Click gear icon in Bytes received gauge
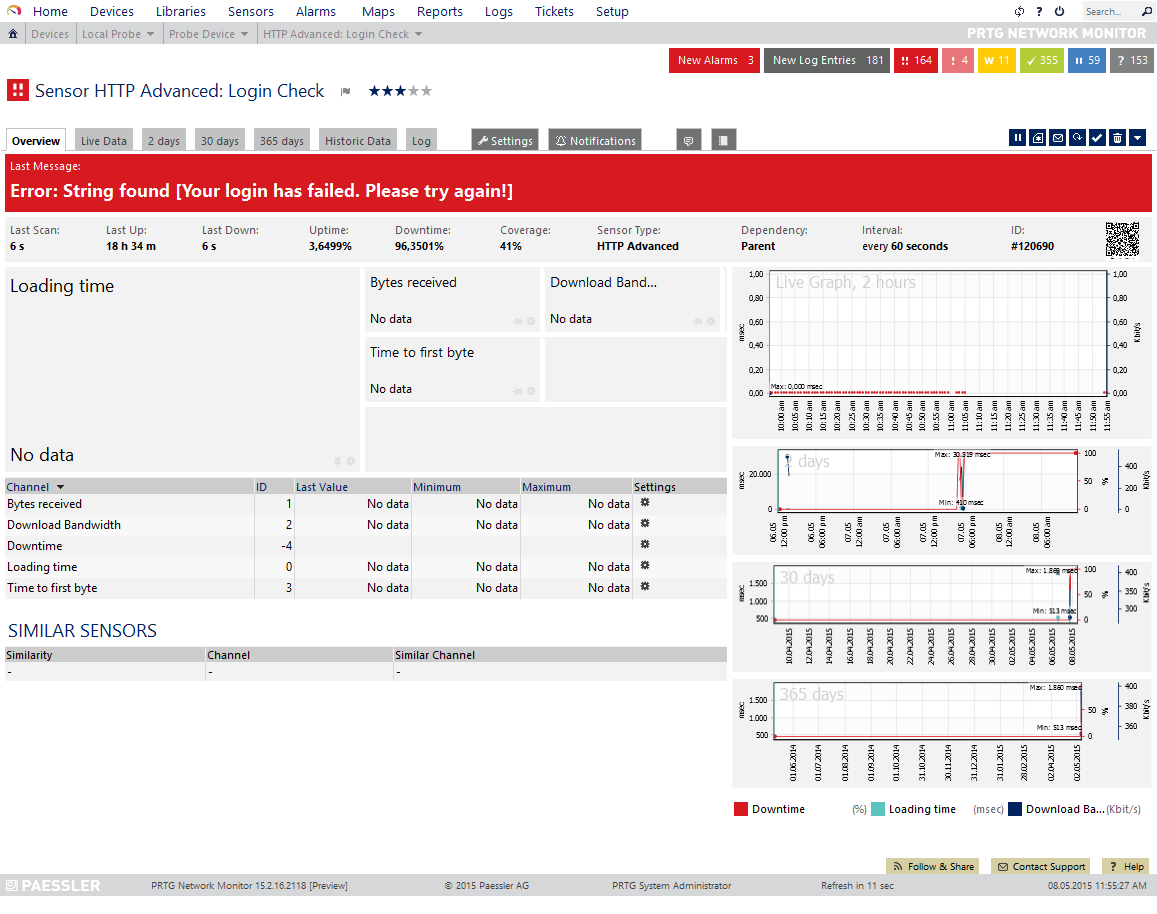This screenshot has width=1157, height=914. [531, 321]
